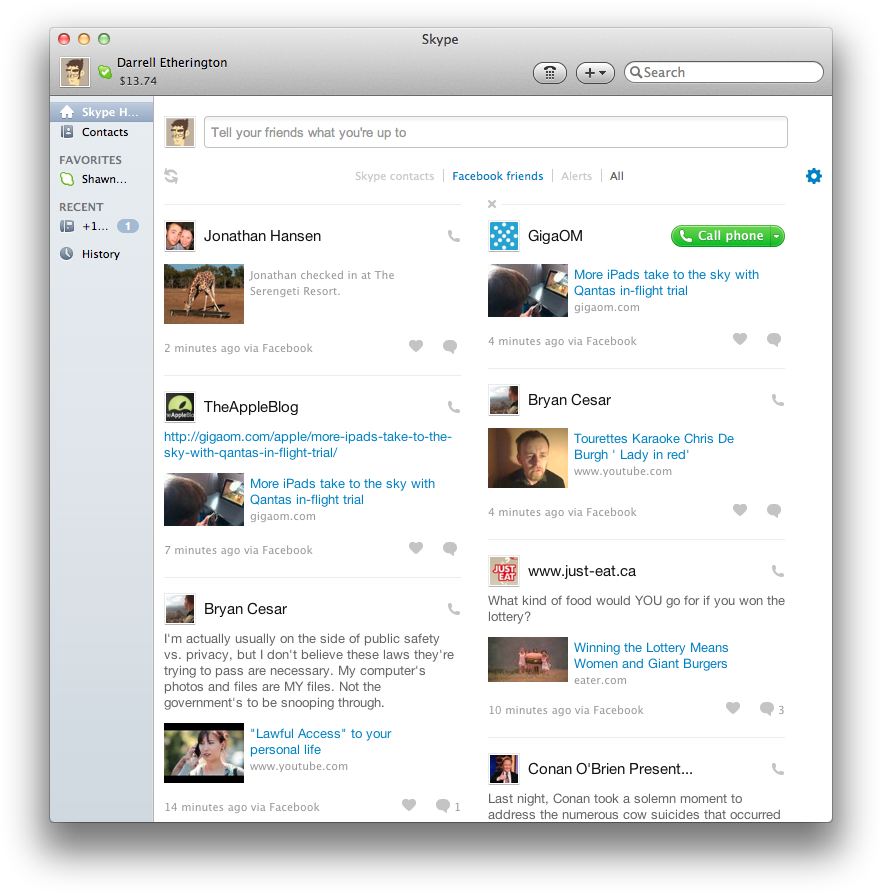The height and width of the screenshot is (893, 881).
Task: Comment on the TheAppleBlog post
Action: pos(450,548)
